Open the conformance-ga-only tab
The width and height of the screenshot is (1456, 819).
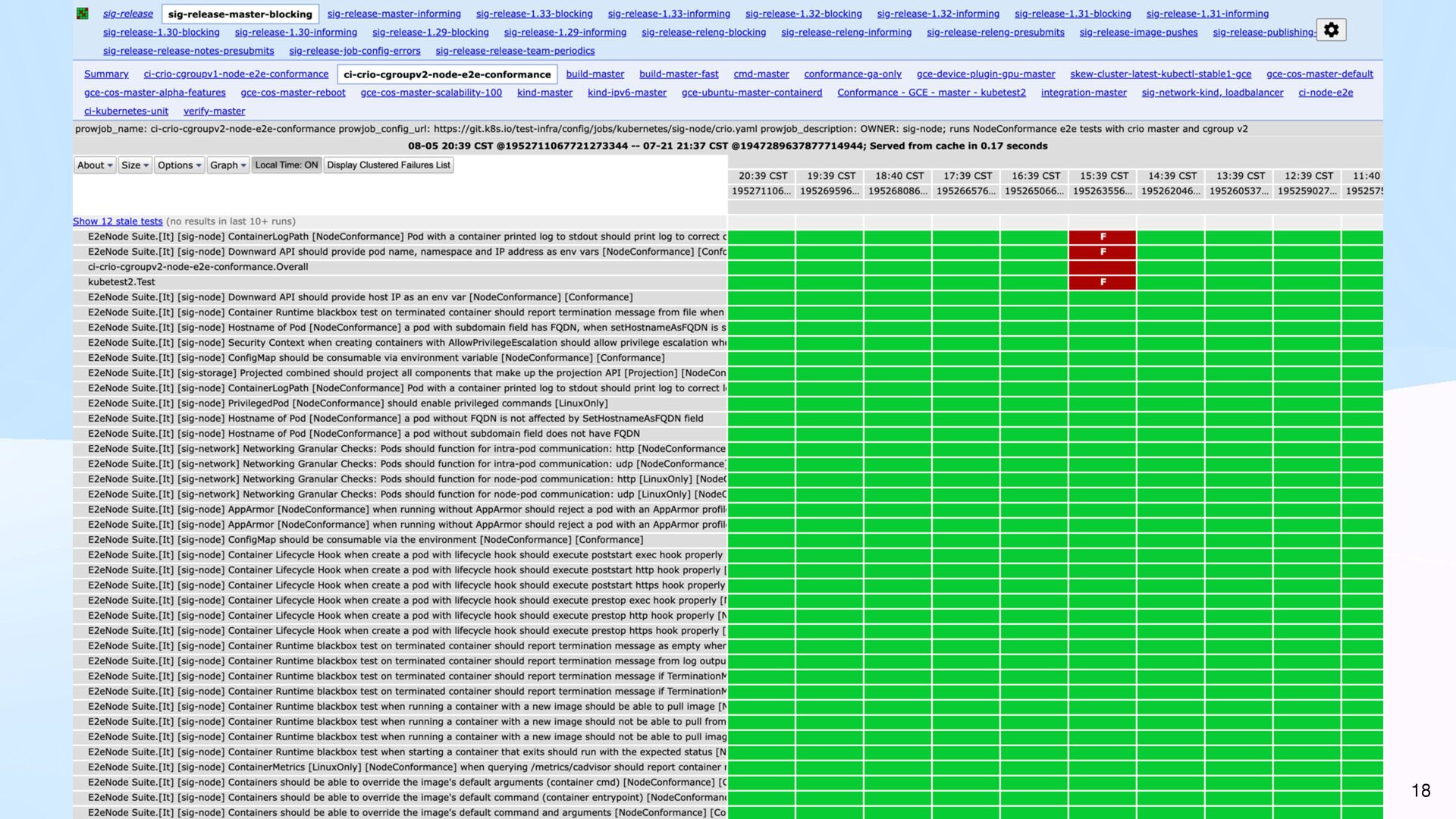[x=853, y=74]
